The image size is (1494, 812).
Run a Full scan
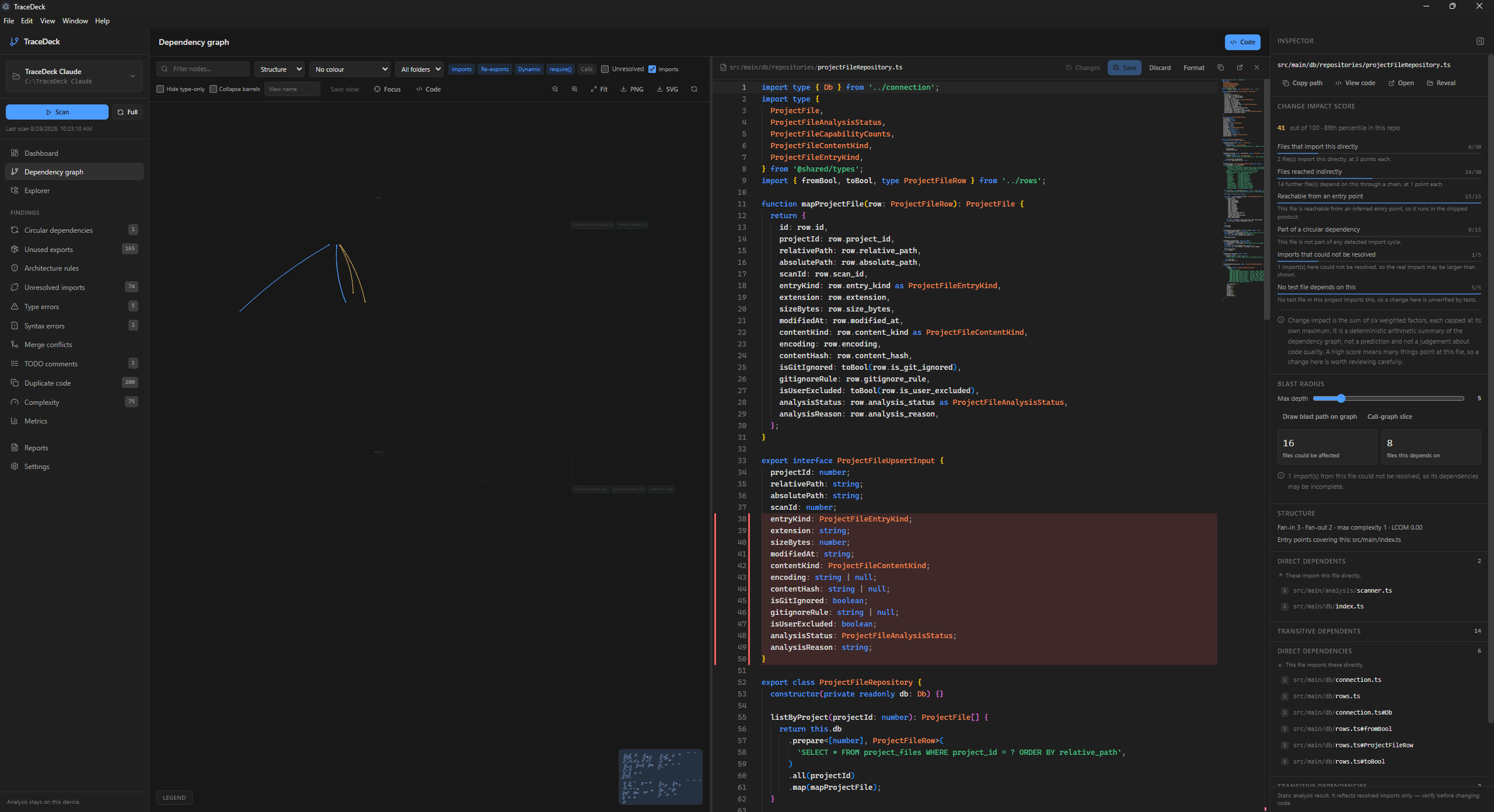coord(127,112)
